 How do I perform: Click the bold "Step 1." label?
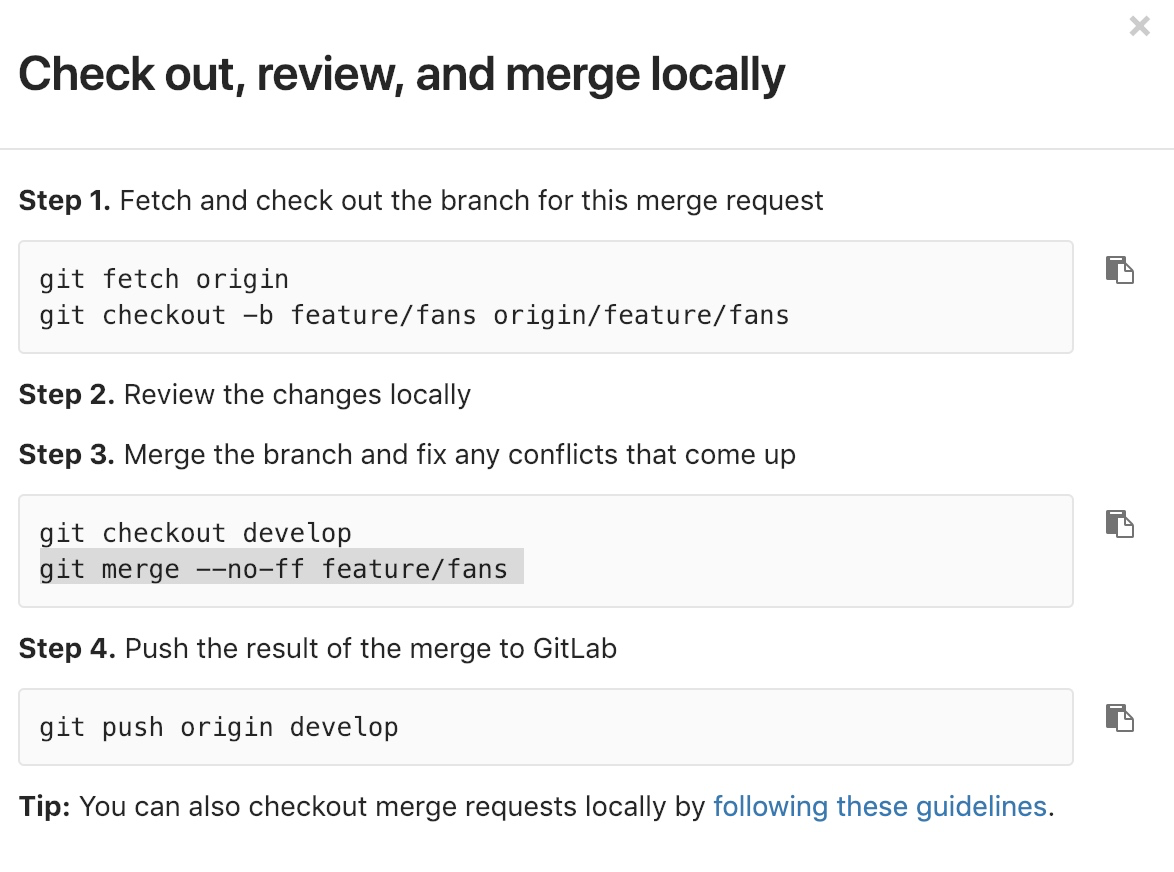[x=65, y=201]
